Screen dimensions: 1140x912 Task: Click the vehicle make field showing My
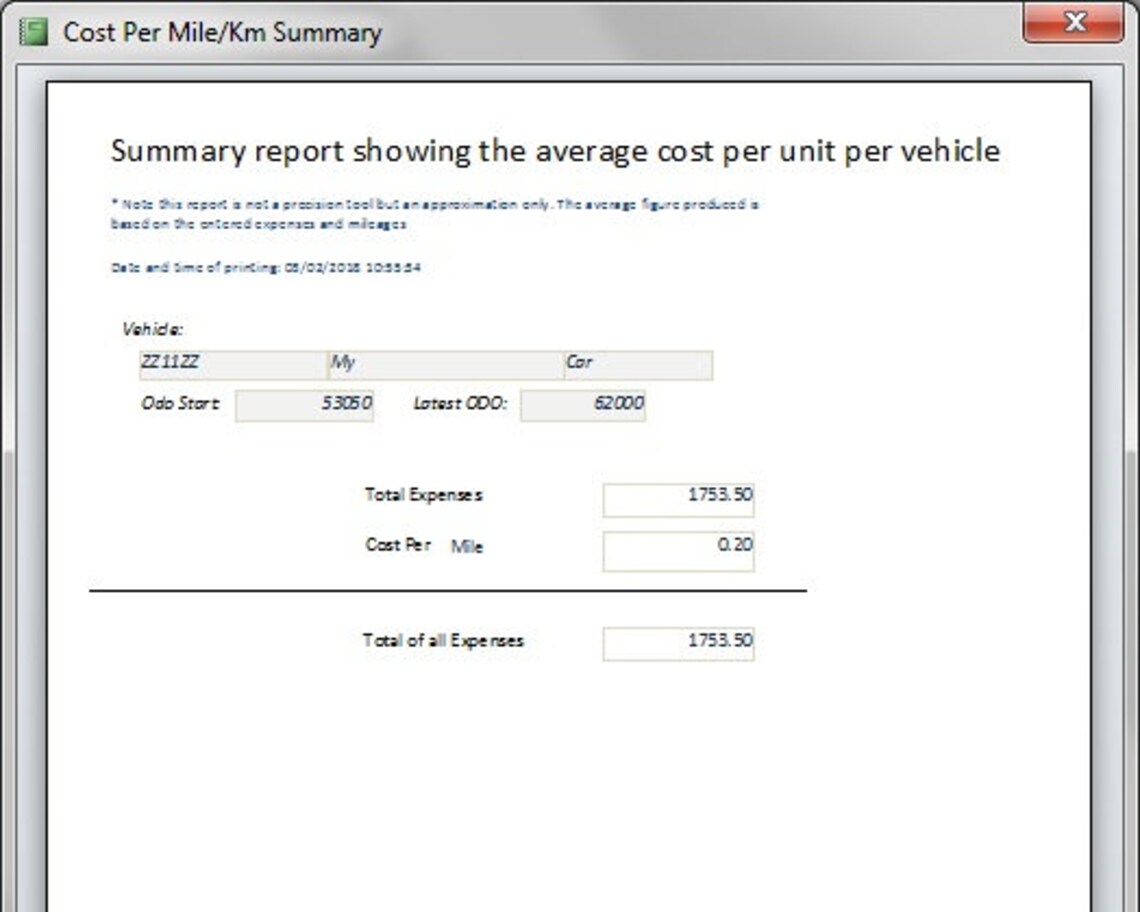click(x=440, y=364)
